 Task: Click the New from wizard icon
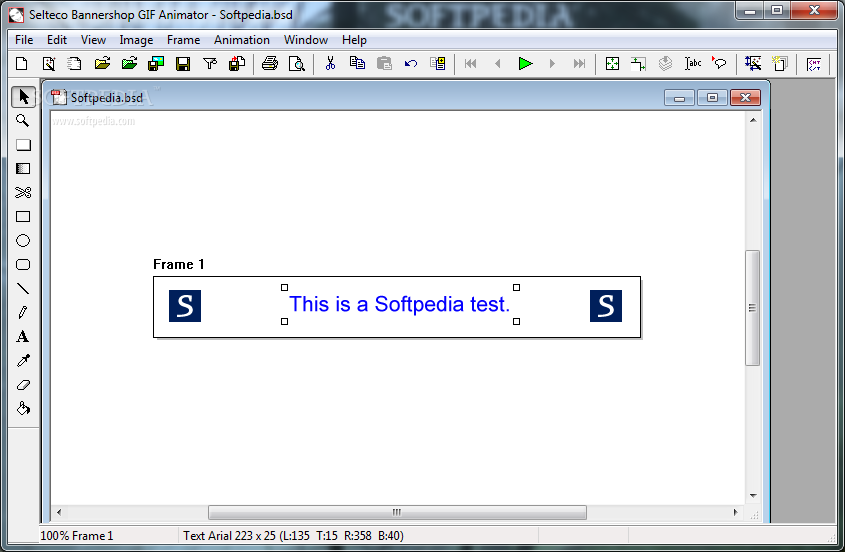pos(49,64)
